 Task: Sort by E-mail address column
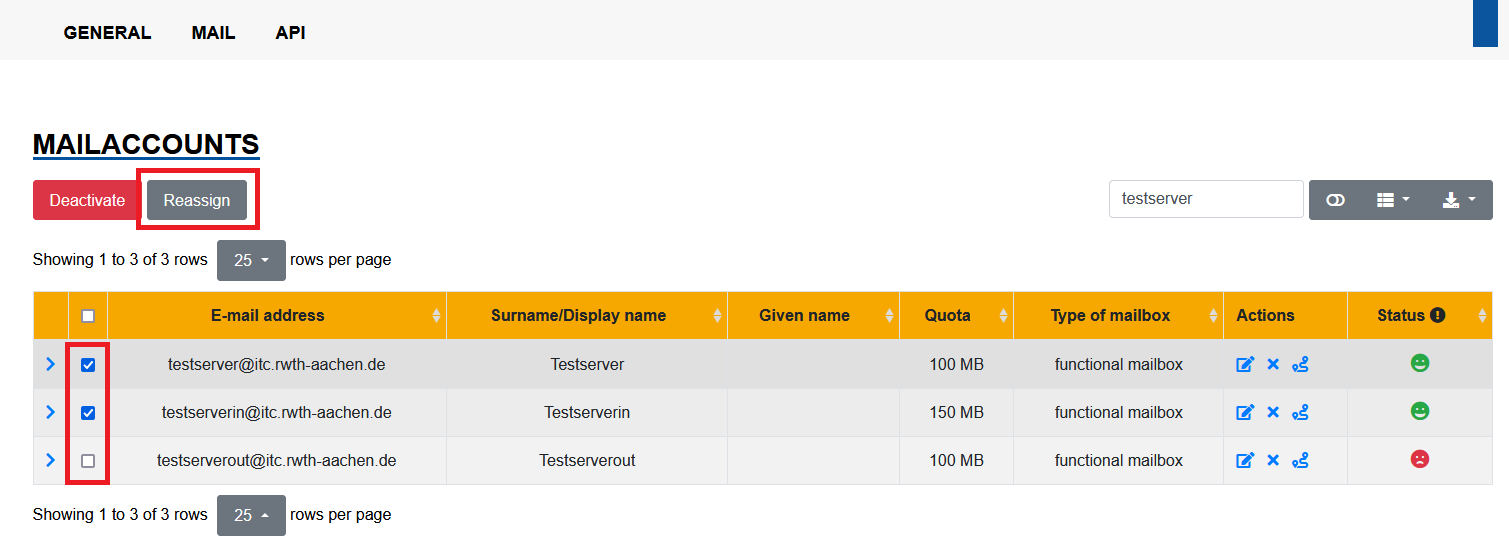(277, 316)
